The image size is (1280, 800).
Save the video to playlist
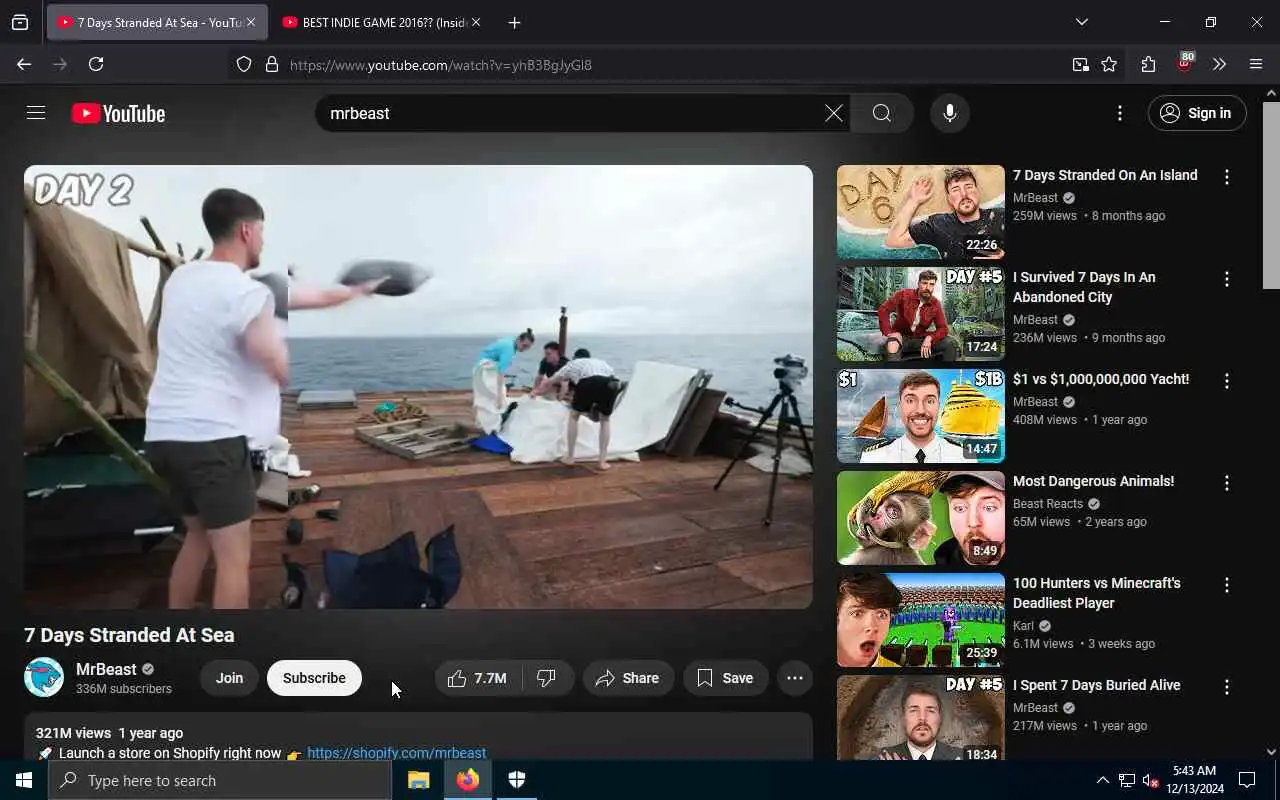click(x=726, y=678)
